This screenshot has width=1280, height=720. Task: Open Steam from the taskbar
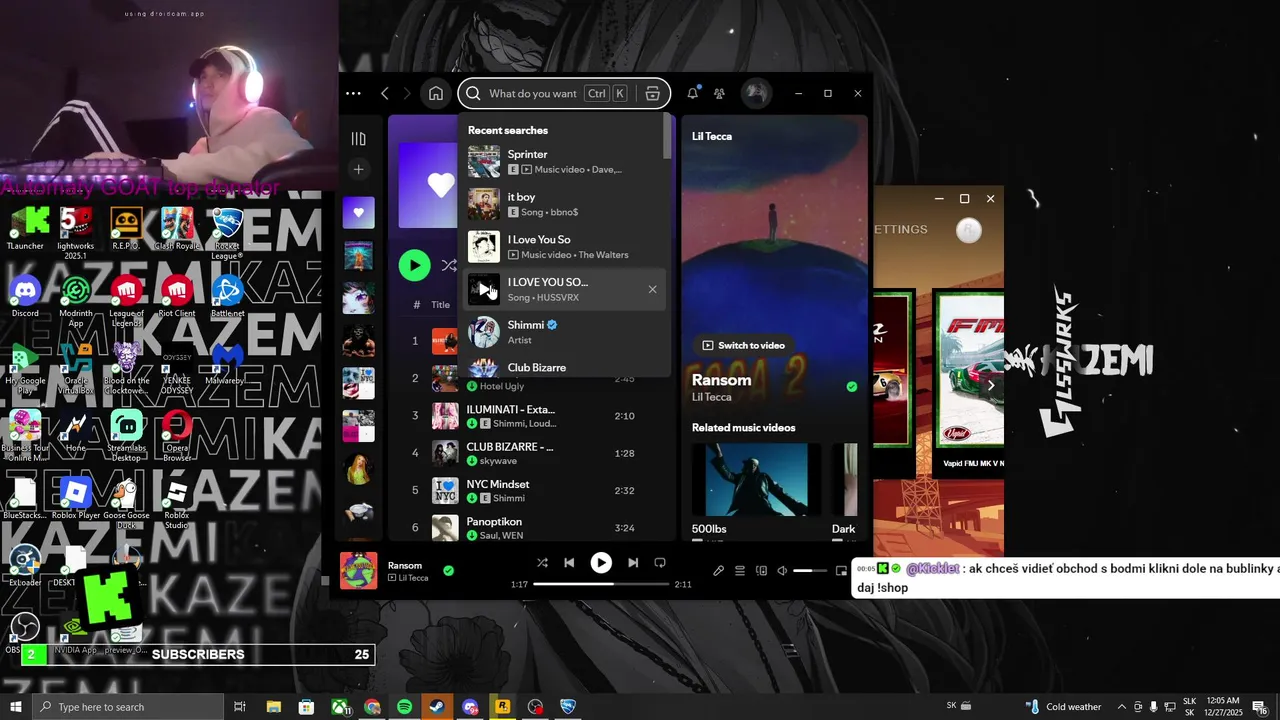point(437,707)
